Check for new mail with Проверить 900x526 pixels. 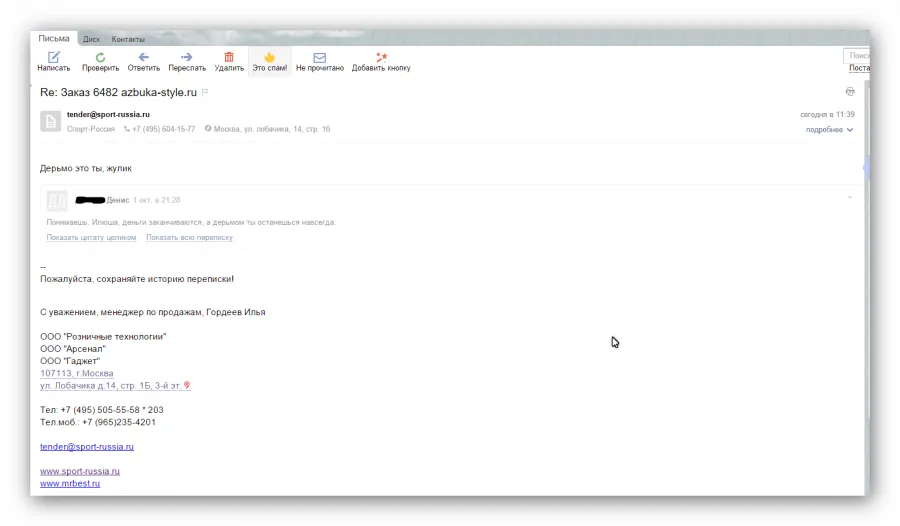point(100,61)
